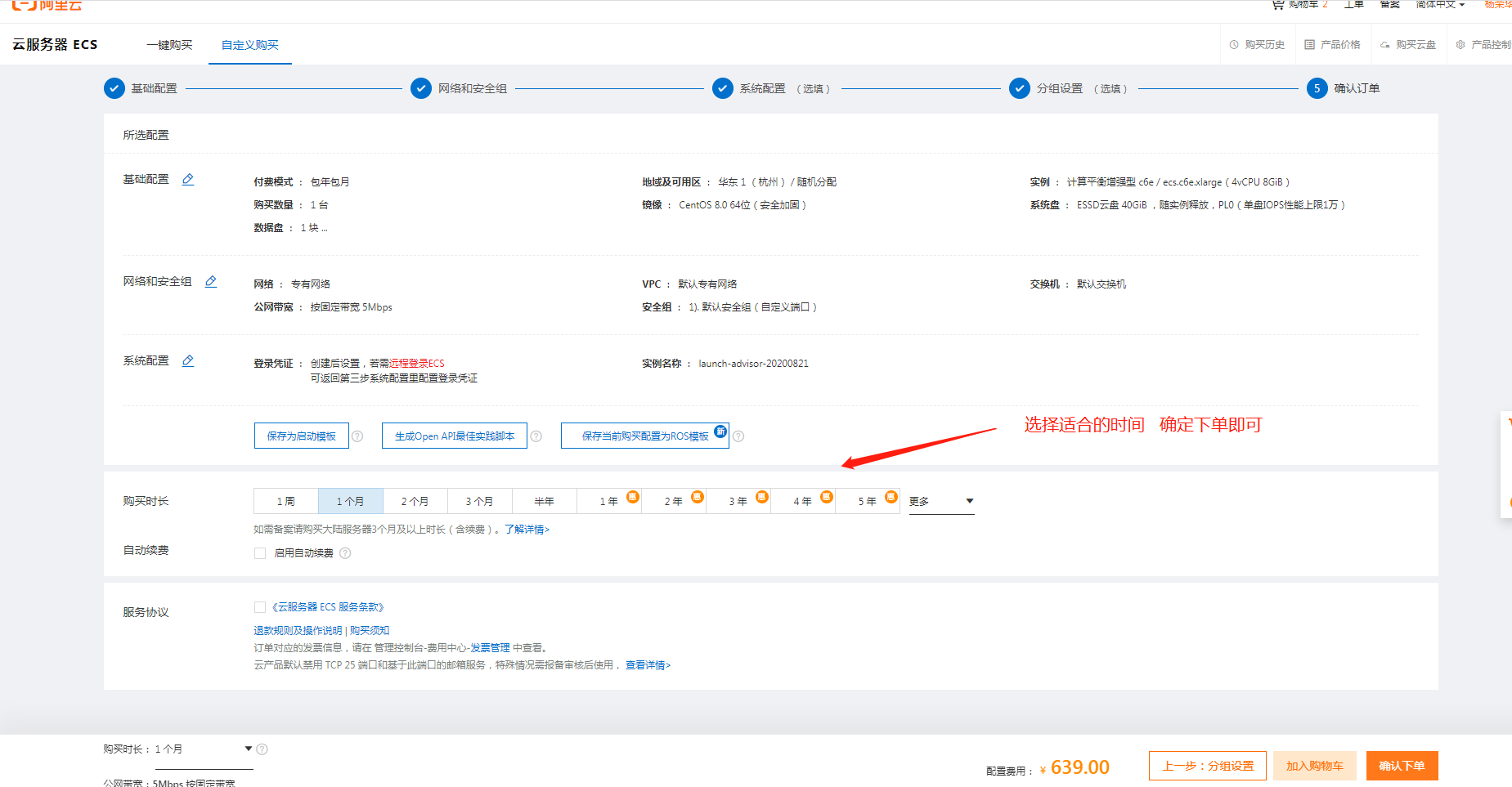Open the 购买历史 clock icon
The image size is (1512, 787).
coord(1234,45)
